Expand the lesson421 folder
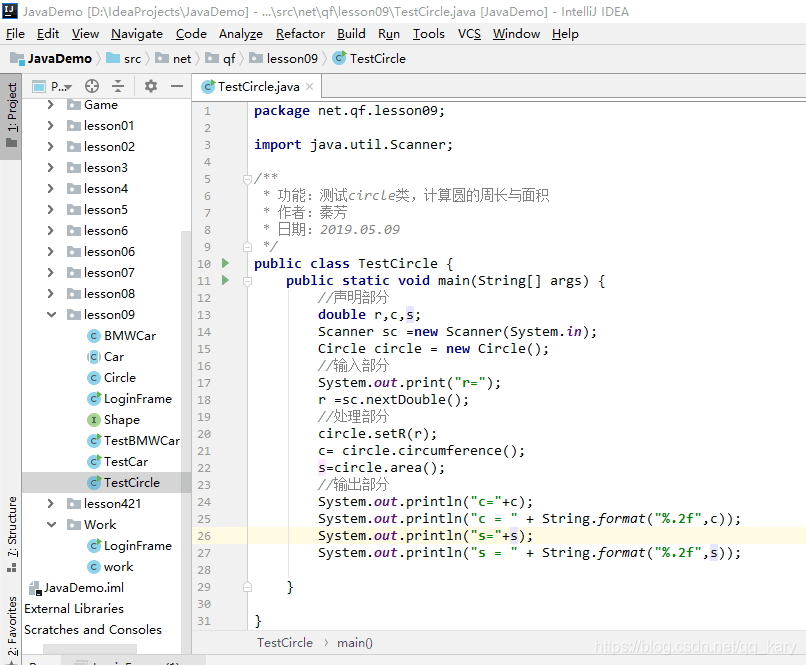This screenshot has width=806, height=665. (50, 504)
